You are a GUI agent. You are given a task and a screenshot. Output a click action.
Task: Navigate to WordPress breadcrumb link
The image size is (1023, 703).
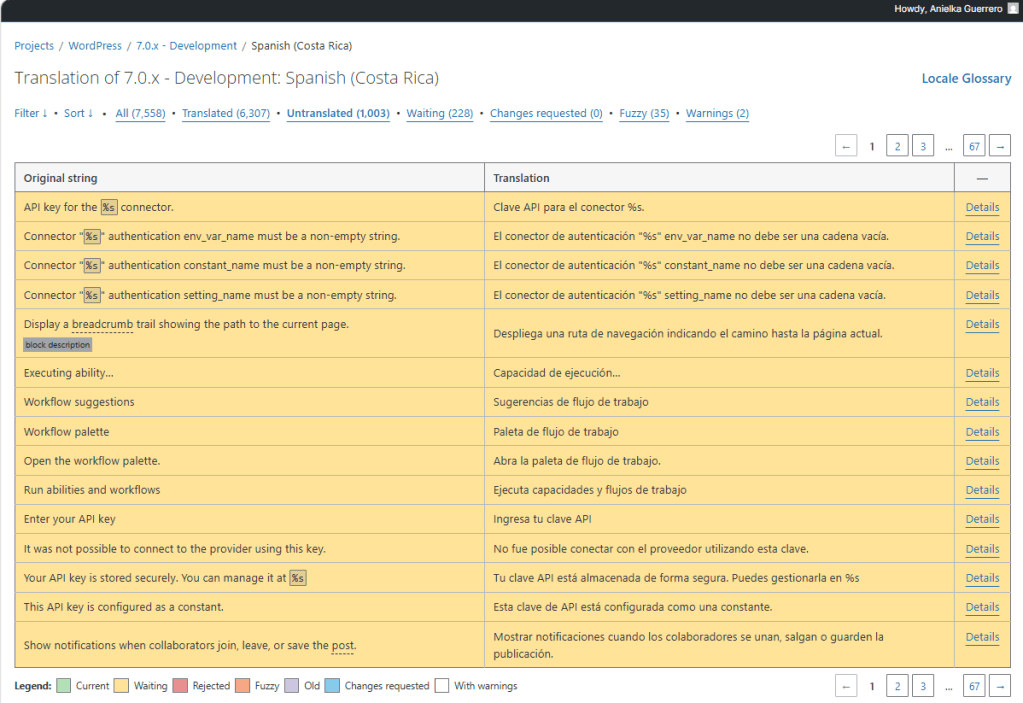point(95,46)
